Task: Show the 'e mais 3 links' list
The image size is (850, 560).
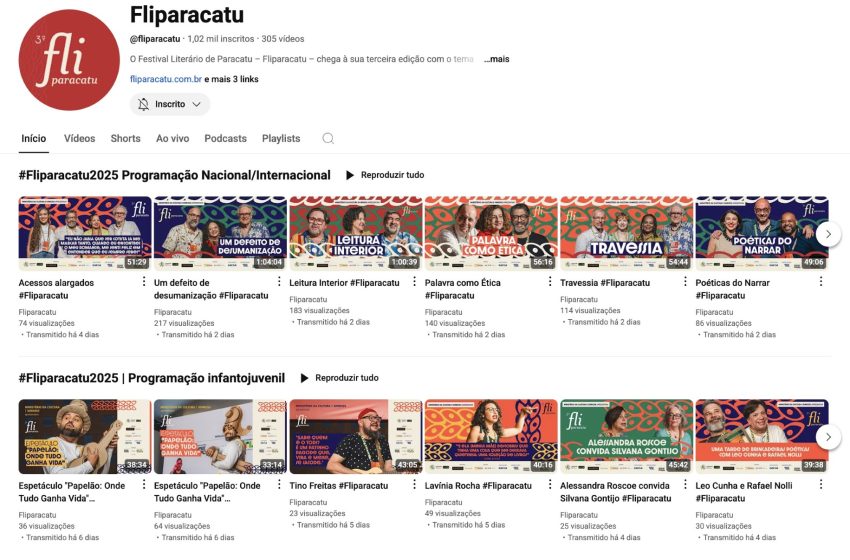Action: pos(231,79)
